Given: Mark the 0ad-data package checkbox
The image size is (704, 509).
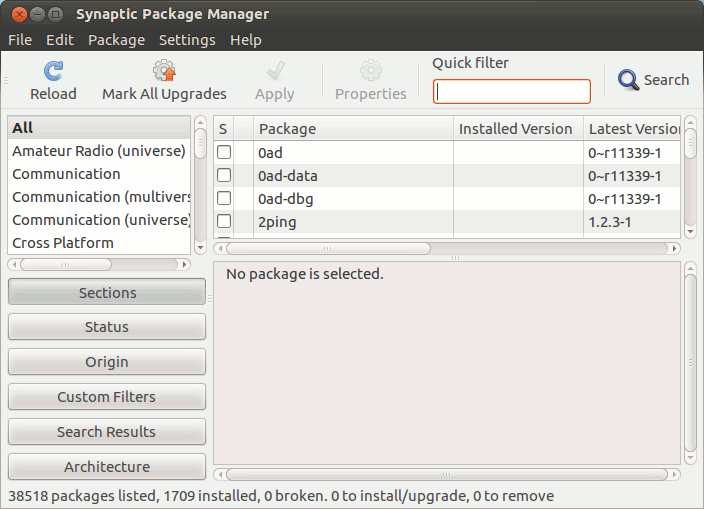Looking at the screenshot, I should 224,175.
